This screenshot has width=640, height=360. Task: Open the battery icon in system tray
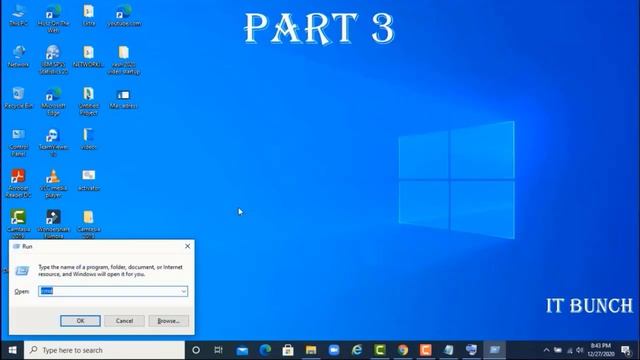click(x=558, y=350)
